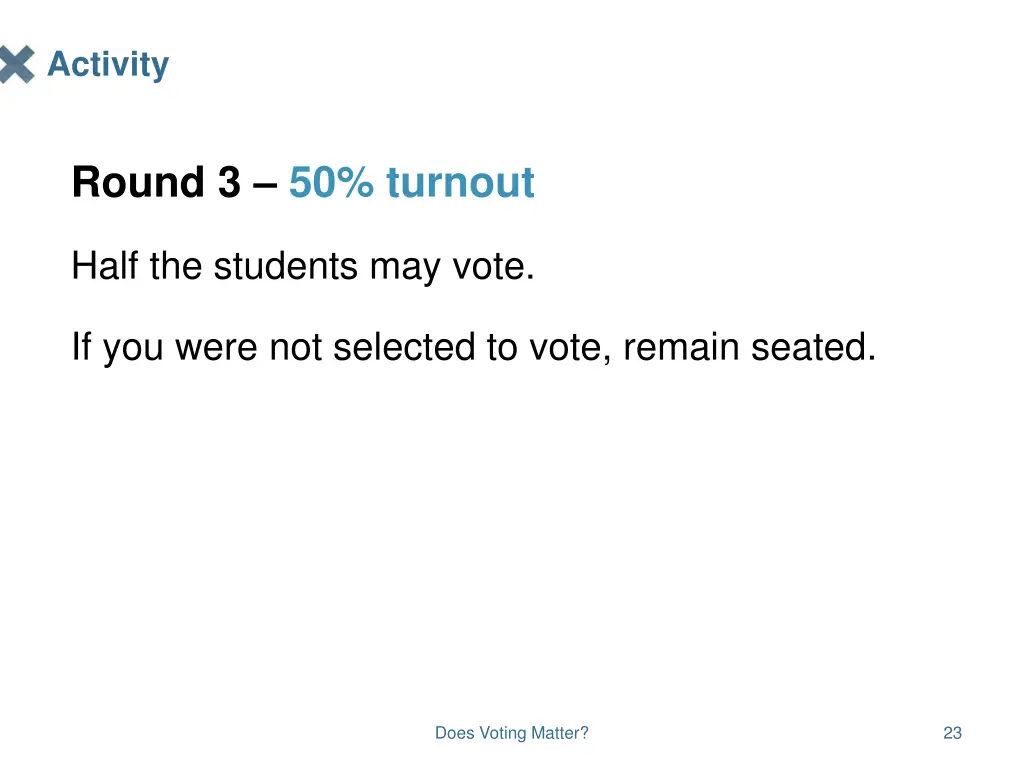Click the word 'Half' in first sentence
Image resolution: width=1024 pixels, height=768 pixels.
click(x=104, y=266)
